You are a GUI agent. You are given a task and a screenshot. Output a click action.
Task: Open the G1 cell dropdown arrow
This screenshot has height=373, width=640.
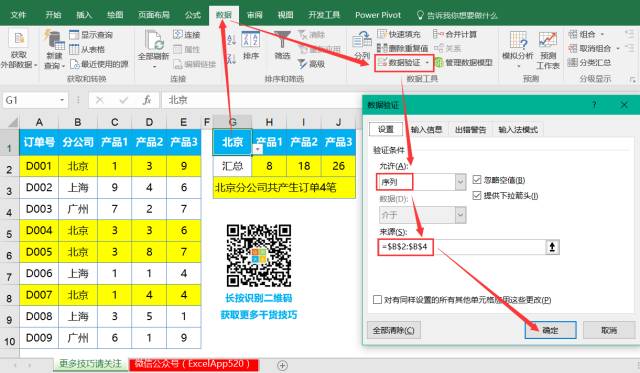pyautogui.click(x=258, y=149)
